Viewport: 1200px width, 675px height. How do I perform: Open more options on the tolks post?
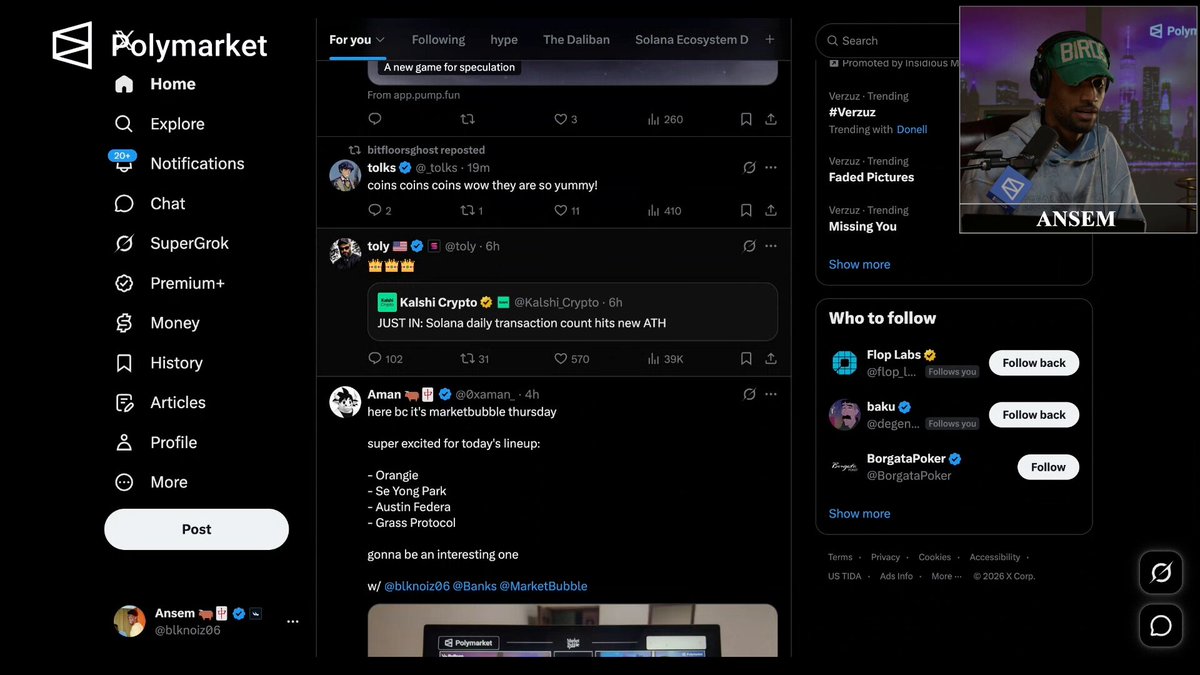[771, 167]
